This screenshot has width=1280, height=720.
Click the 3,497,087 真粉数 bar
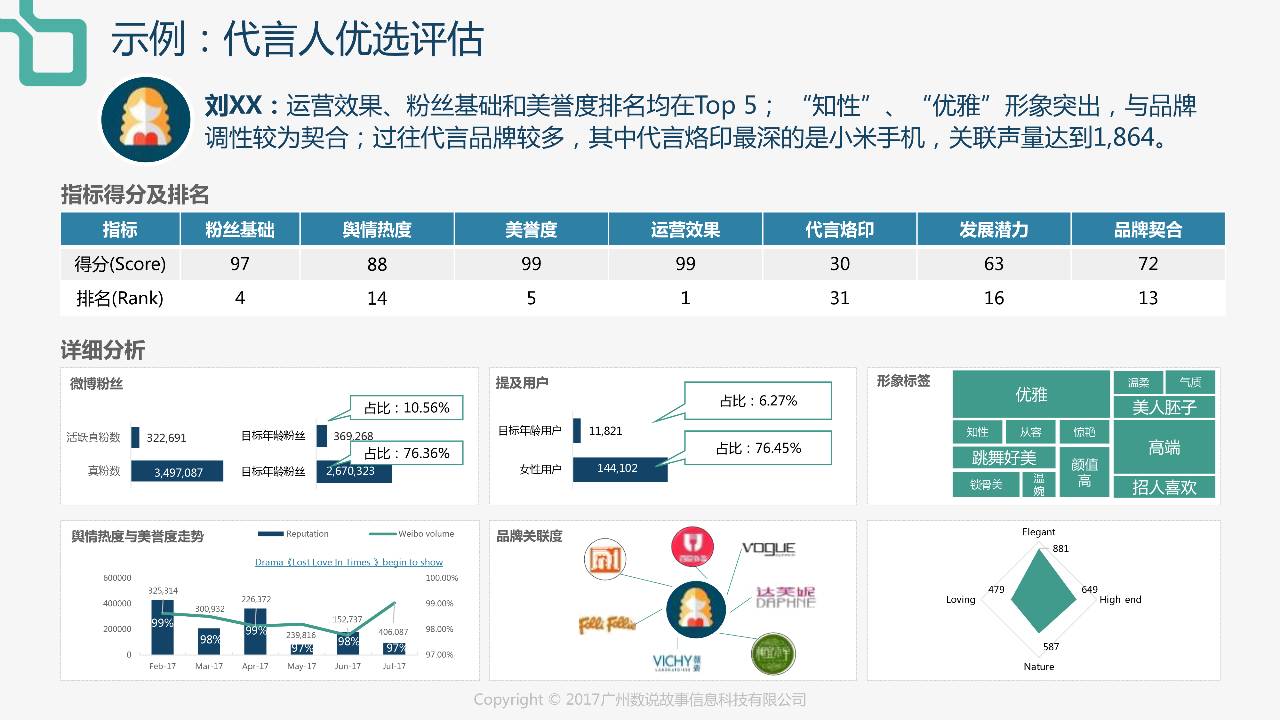178,471
